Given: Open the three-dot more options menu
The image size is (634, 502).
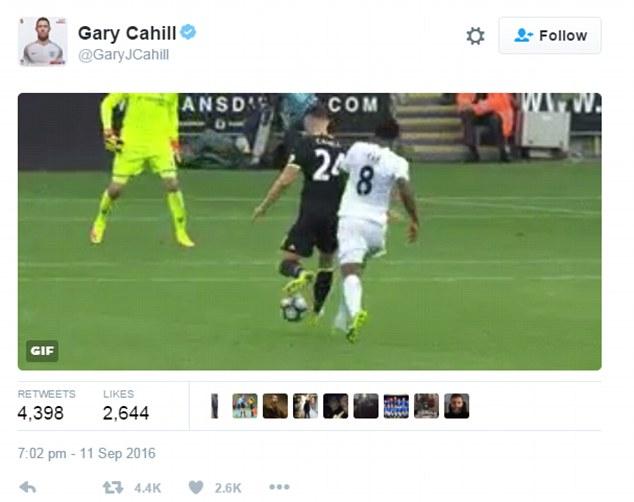Looking at the screenshot, I should (279, 487).
